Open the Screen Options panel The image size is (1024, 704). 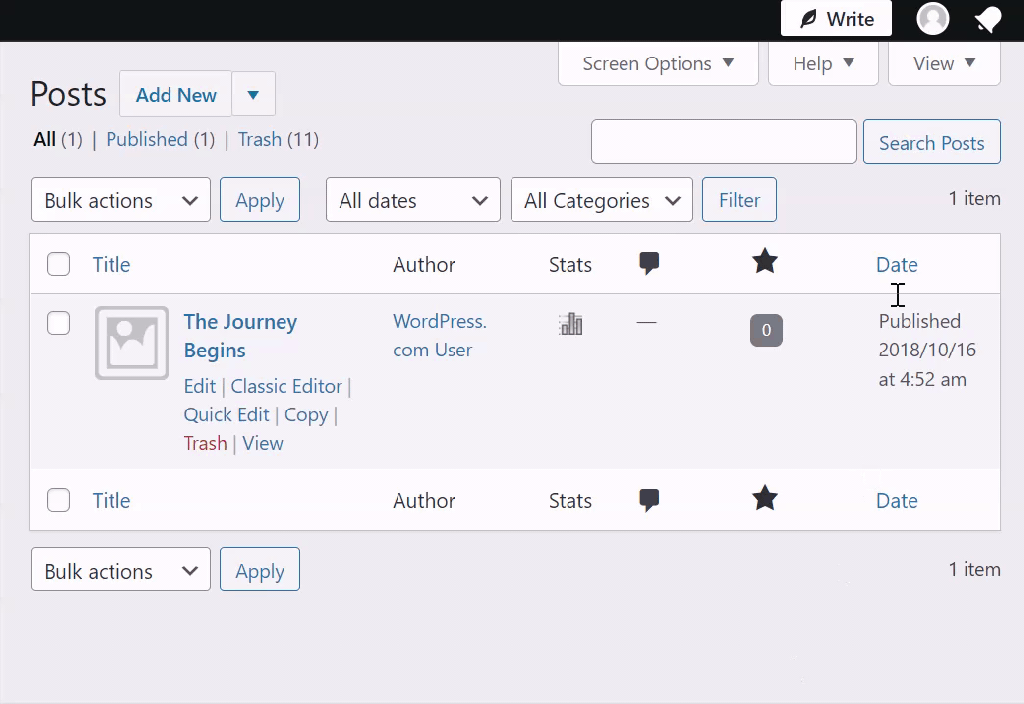657,63
